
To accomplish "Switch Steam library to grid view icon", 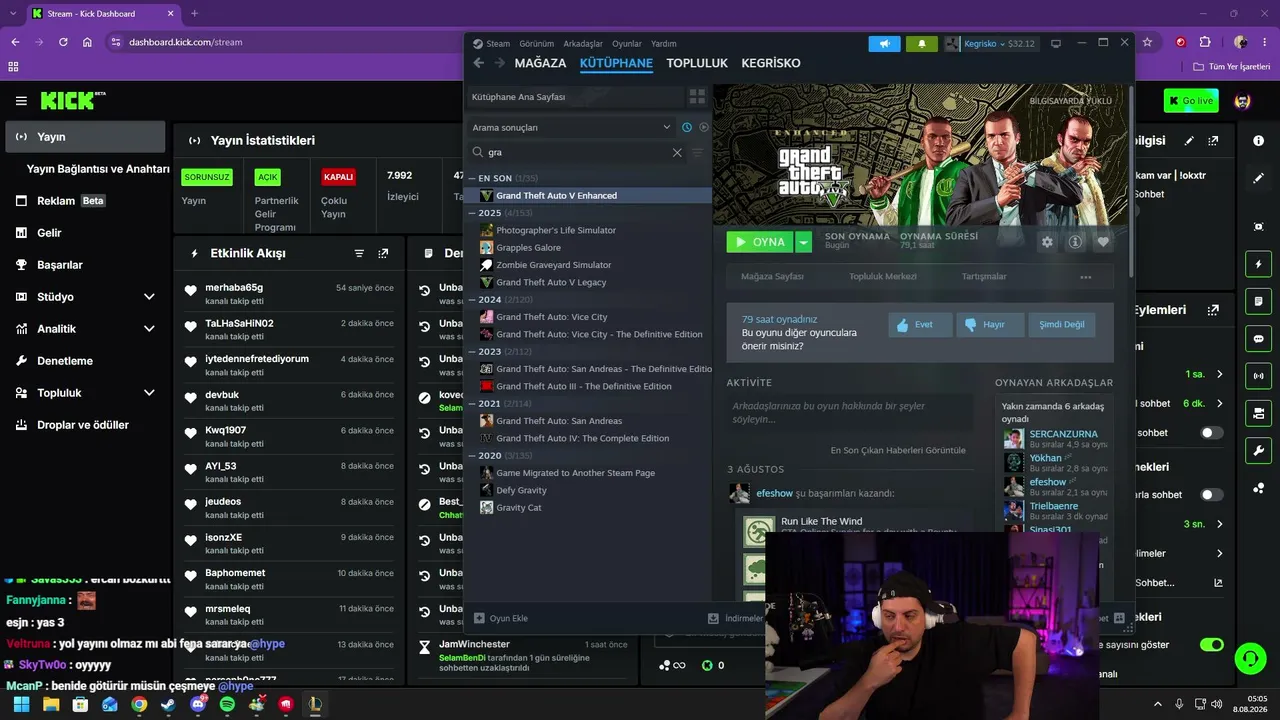I will point(697,97).
